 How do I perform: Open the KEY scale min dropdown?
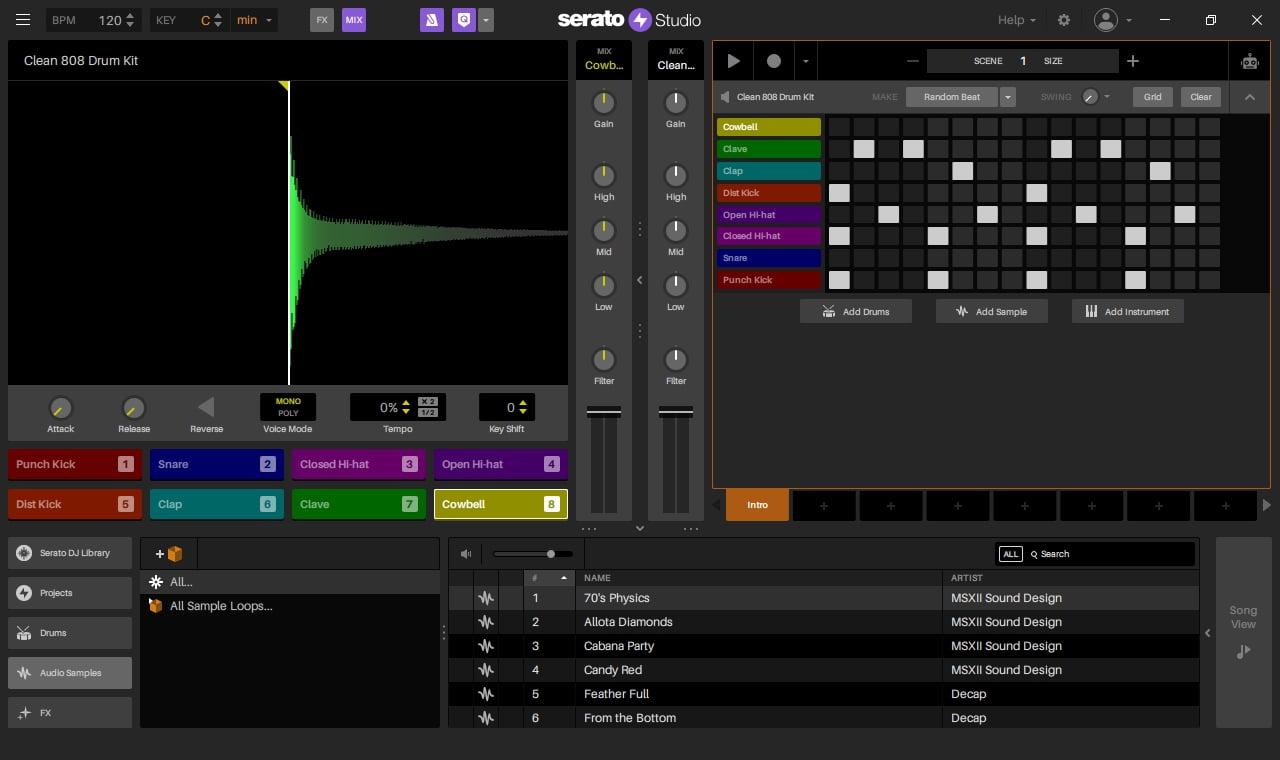(x=254, y=20)
